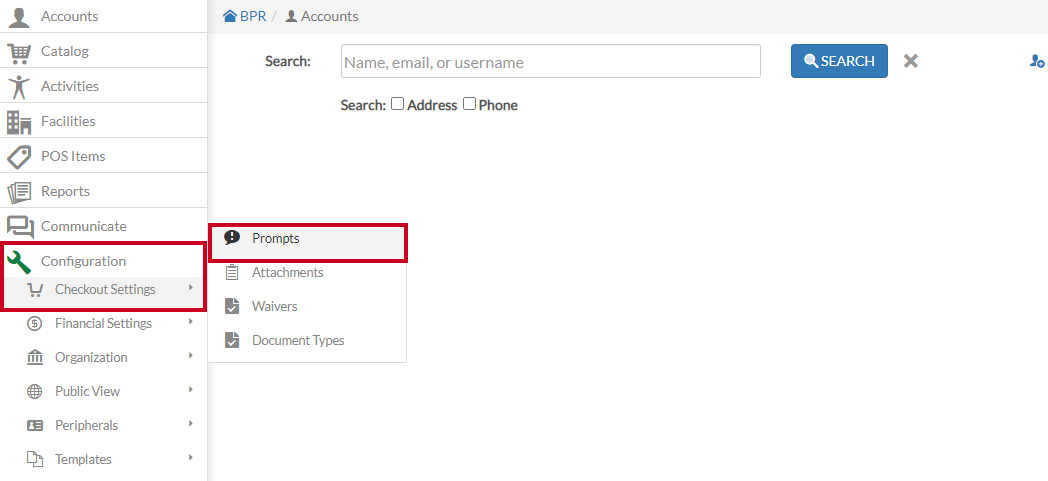Enable the Phone search checkbox
This screenshot has height=481, width=1048.
470,104
